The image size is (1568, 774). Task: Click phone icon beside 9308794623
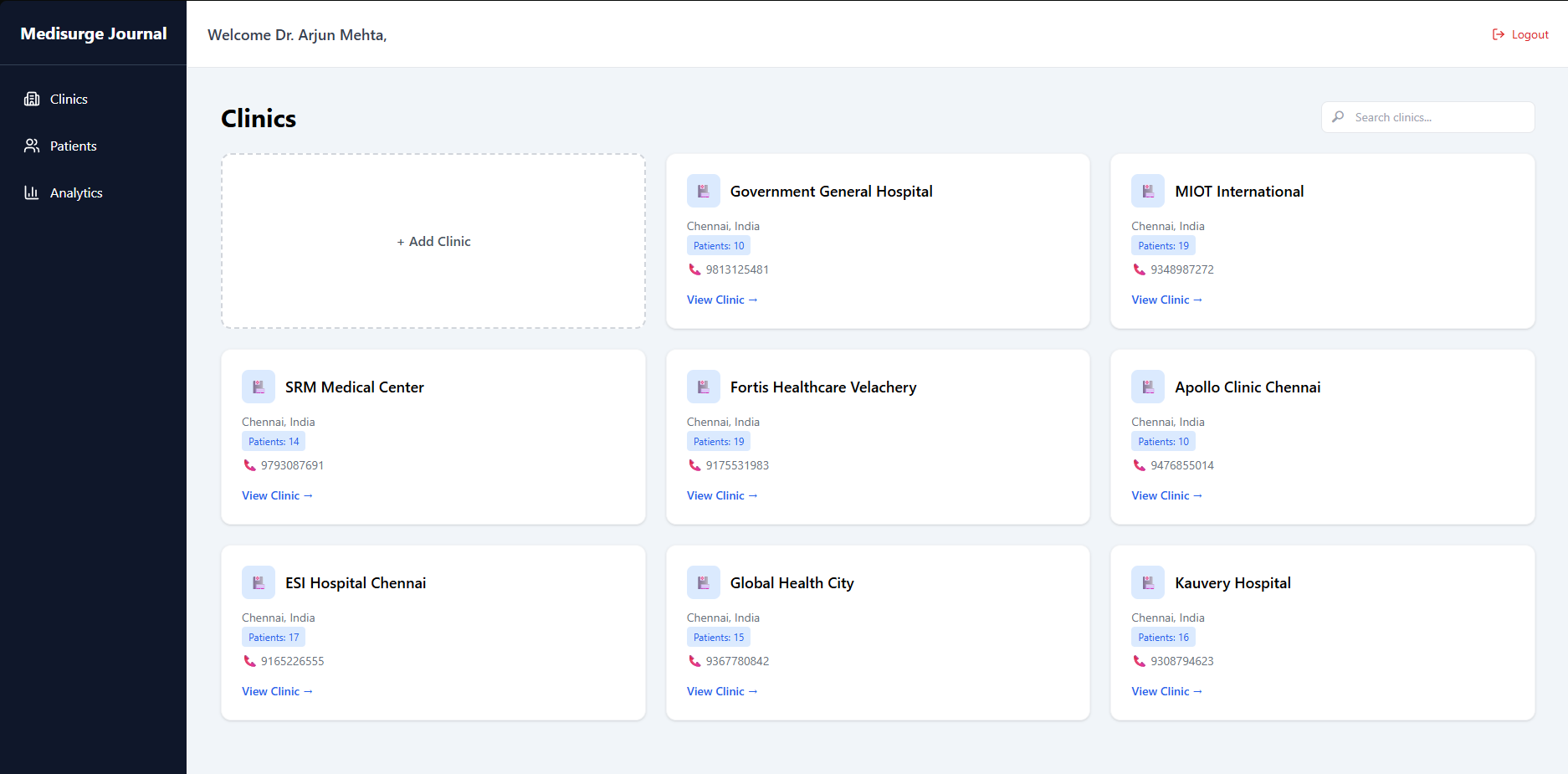click(1139, 661)
